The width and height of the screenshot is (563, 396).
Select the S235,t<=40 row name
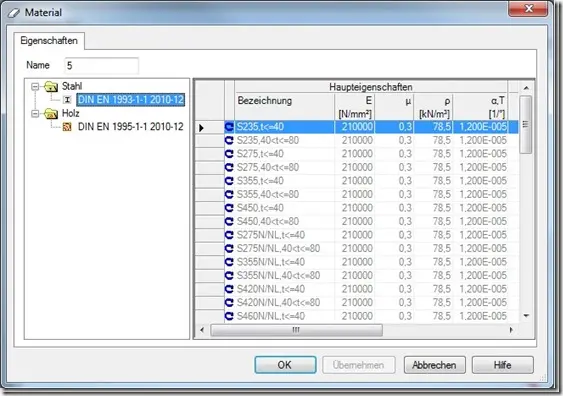point(260,127)
